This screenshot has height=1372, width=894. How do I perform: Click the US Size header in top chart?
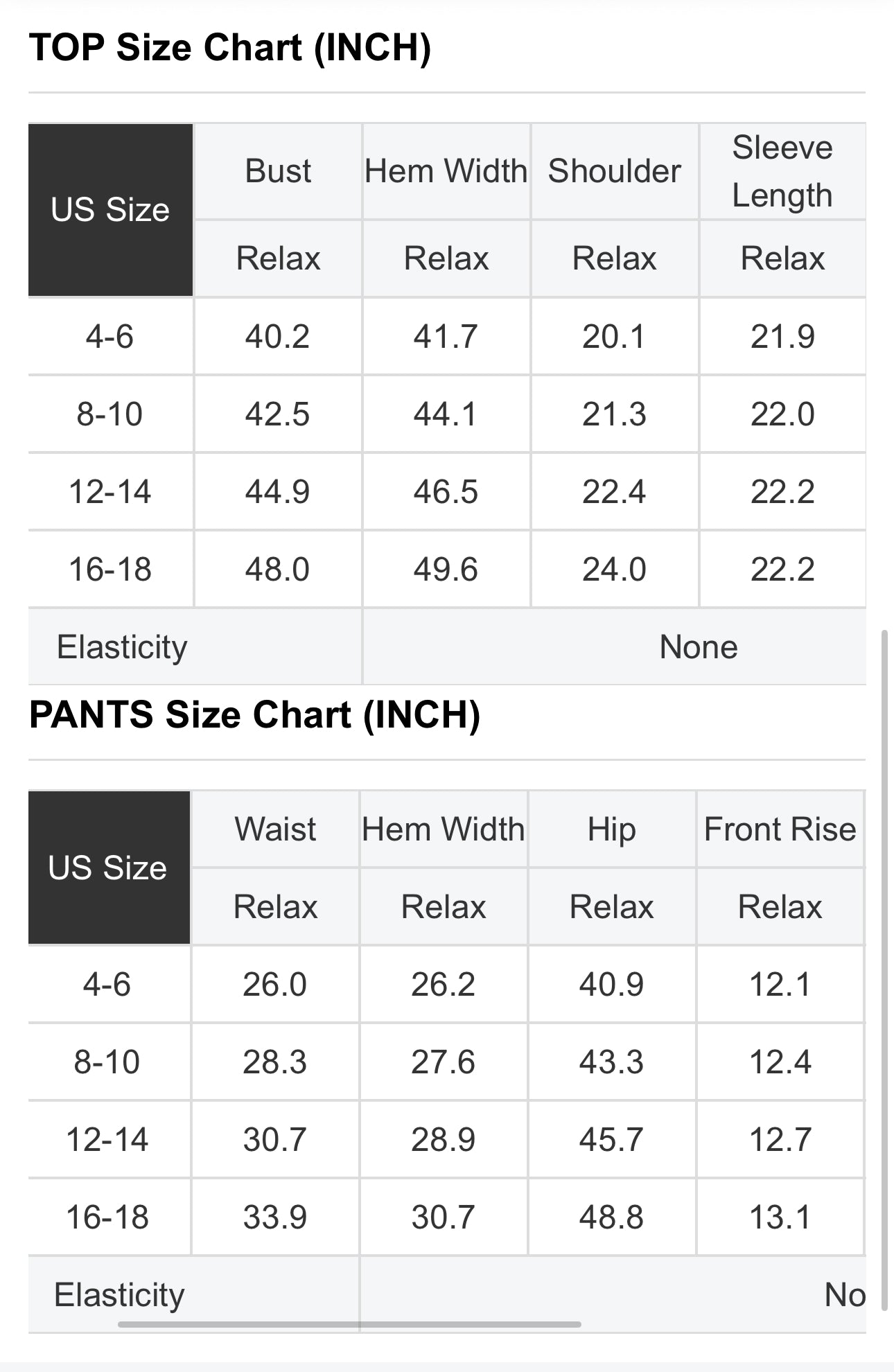pyautogui.click(x=110, y=210)
